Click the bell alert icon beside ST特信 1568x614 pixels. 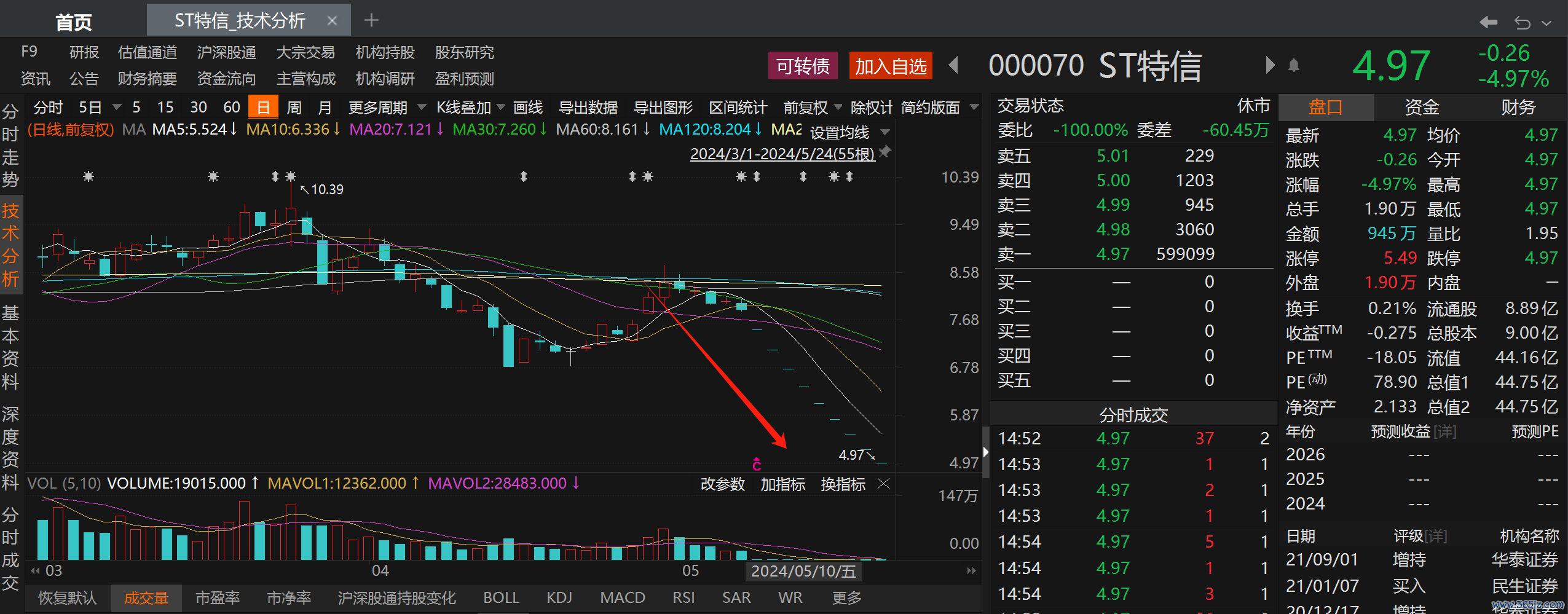coord(1294,65)
